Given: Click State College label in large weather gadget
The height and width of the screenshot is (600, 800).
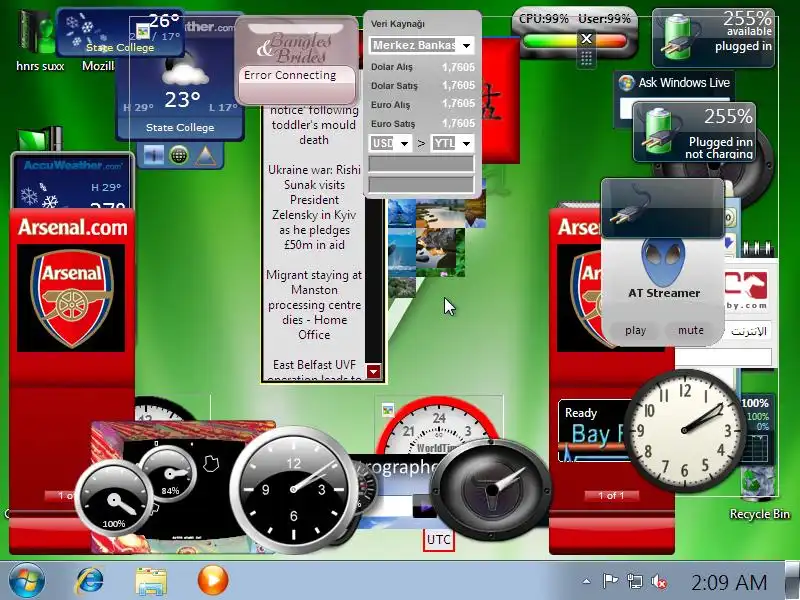Looking at the screenshot, I should click(180, 128).
